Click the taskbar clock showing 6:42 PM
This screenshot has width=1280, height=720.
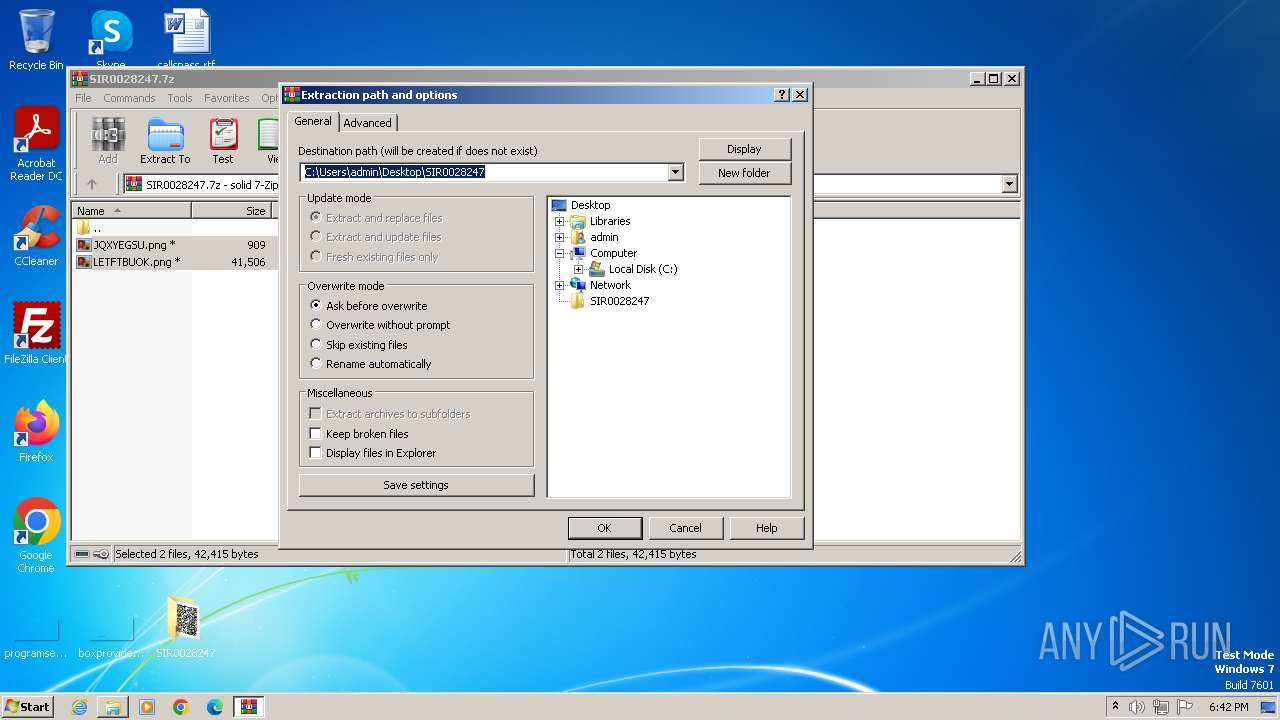click(x=1228, y=707)
